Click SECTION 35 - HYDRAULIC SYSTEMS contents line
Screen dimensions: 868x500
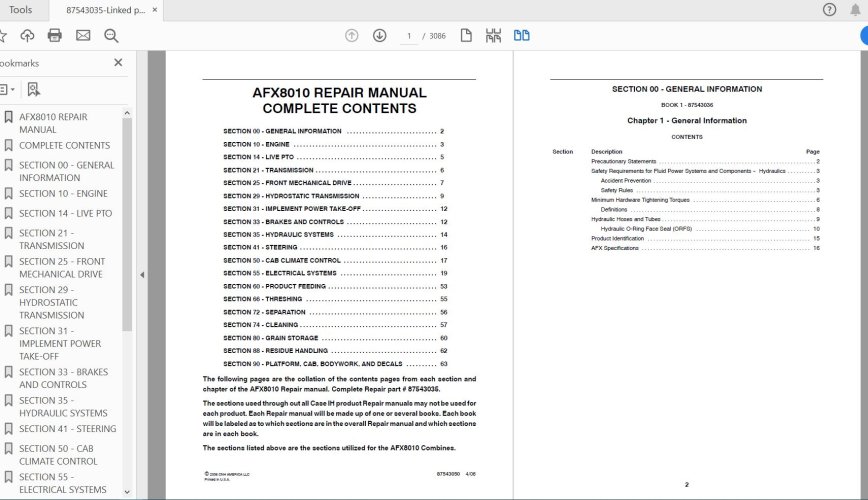(335, 235)
